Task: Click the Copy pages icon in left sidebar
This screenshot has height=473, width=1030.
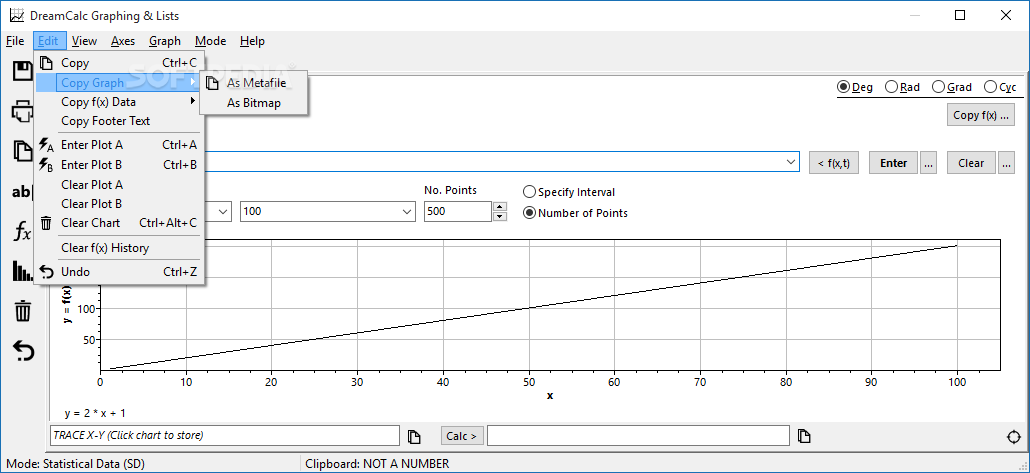Action: (x=24, y=151)
